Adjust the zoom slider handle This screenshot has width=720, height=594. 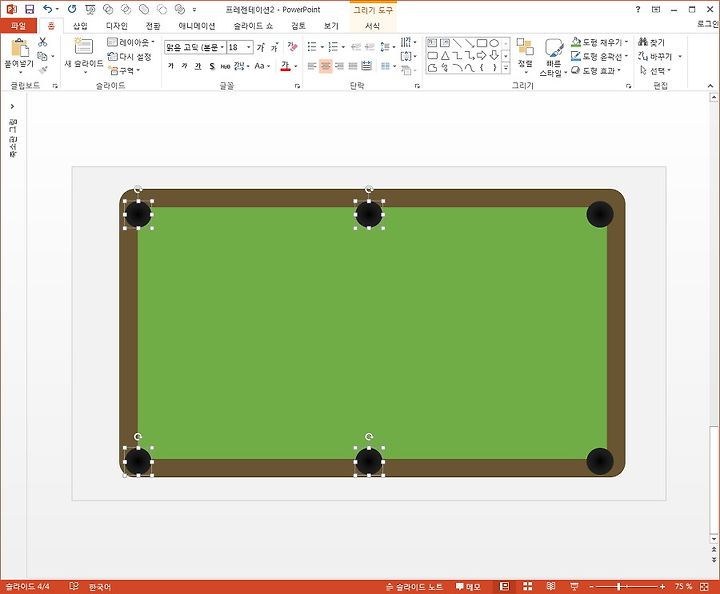tap(619, 586)
